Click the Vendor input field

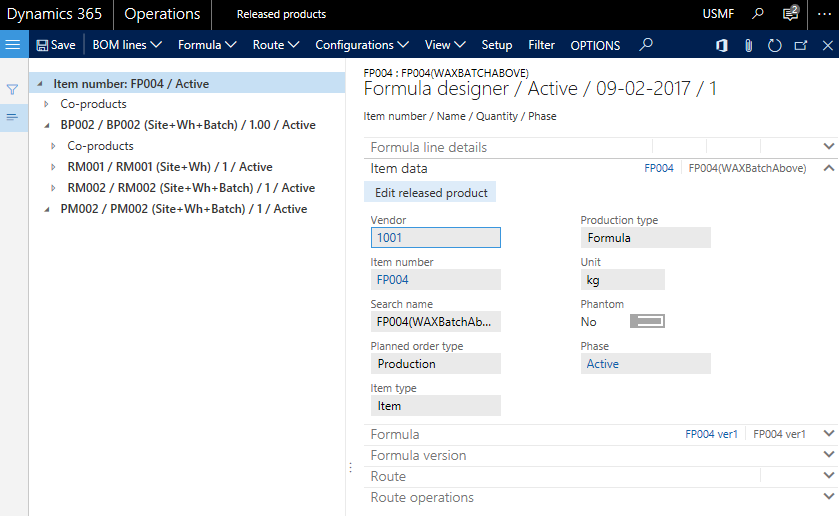pyautogui.click(x=435, y=238)
